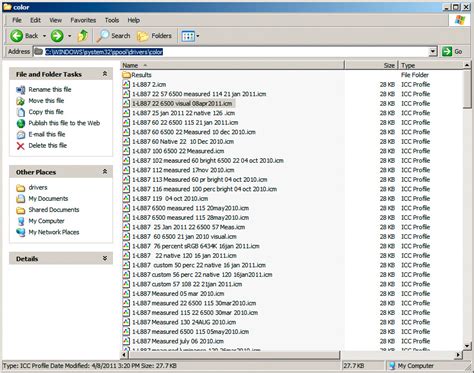Click the My Network Places icon
The width and height of the screenshot is (474, 373).
click(x=21, y=232)
